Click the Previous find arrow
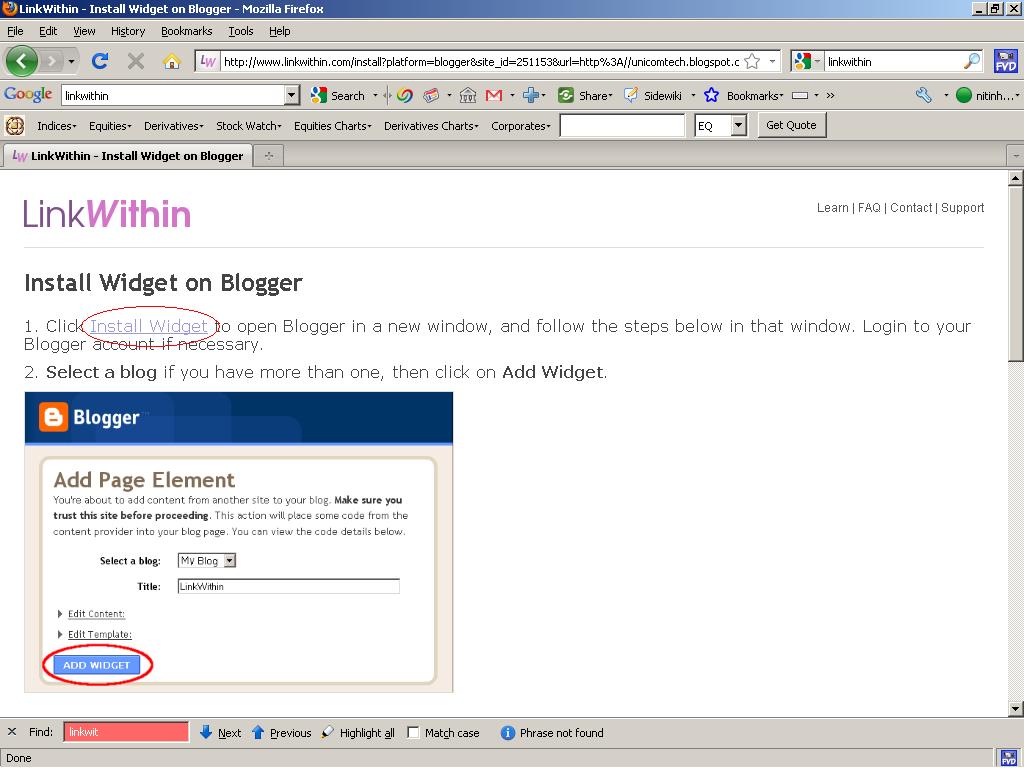Image resolution: width=1024 pixels, height=768 pixels. (281, 733)
